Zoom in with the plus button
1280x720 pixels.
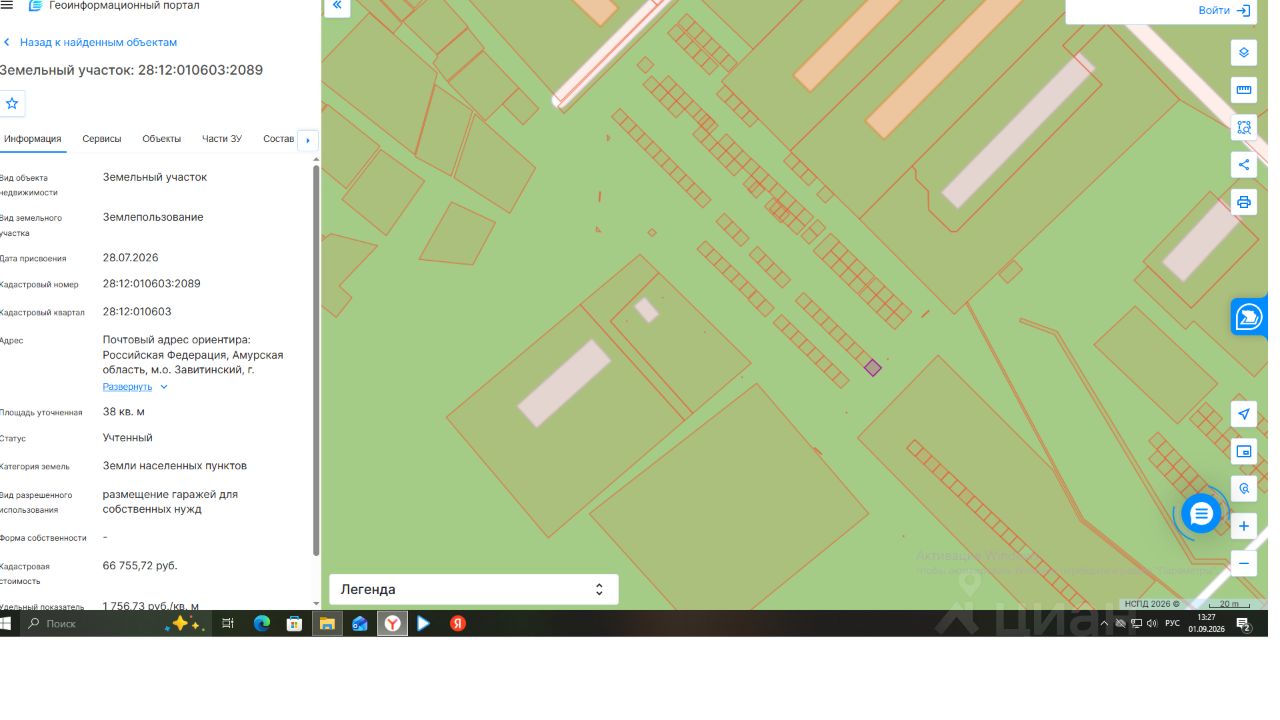[x=1243, y=526]
